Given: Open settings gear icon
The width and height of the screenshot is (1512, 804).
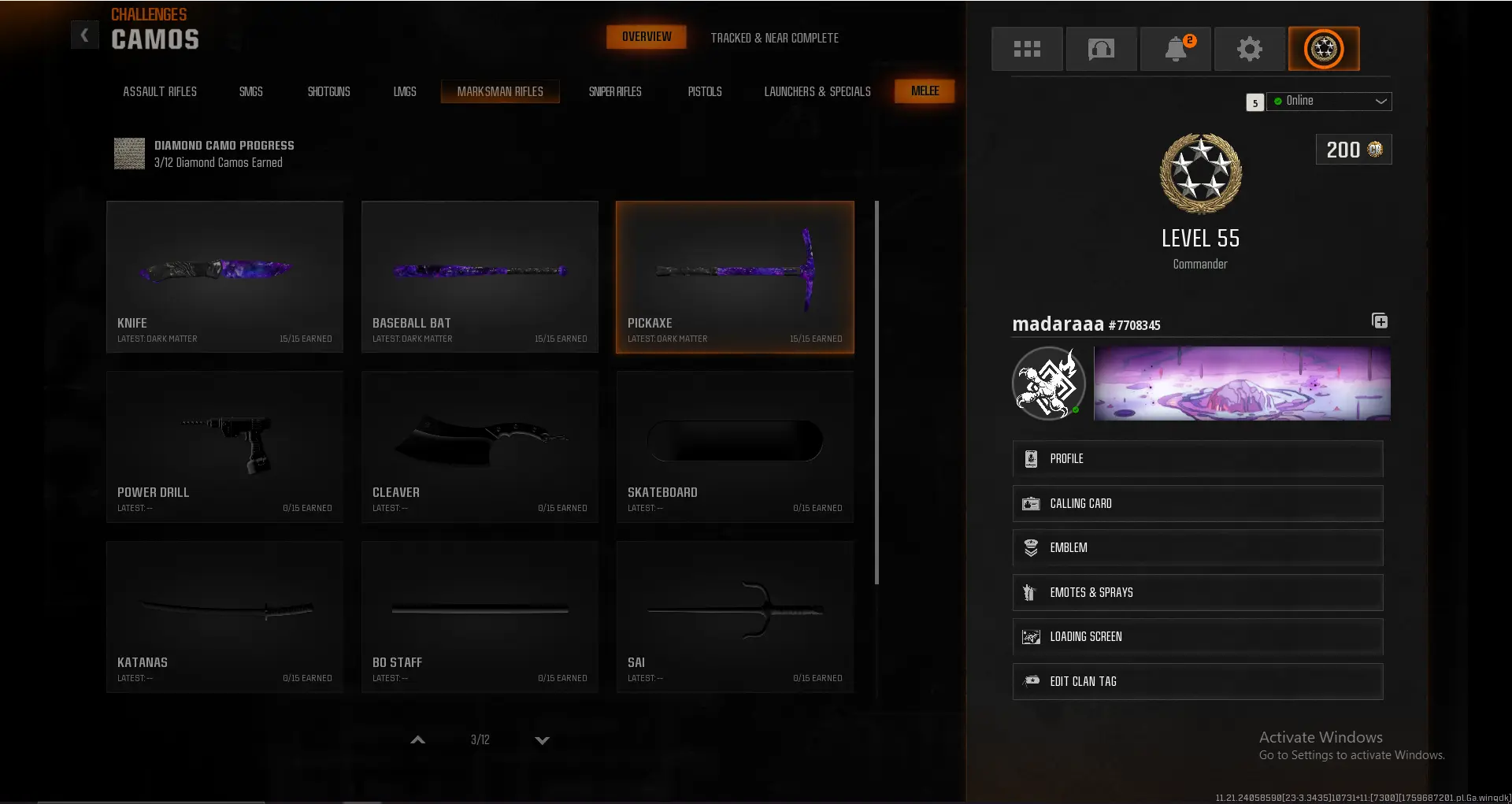Looking at the screenshot, I should pyautogui.click(x=1250, y=49).
